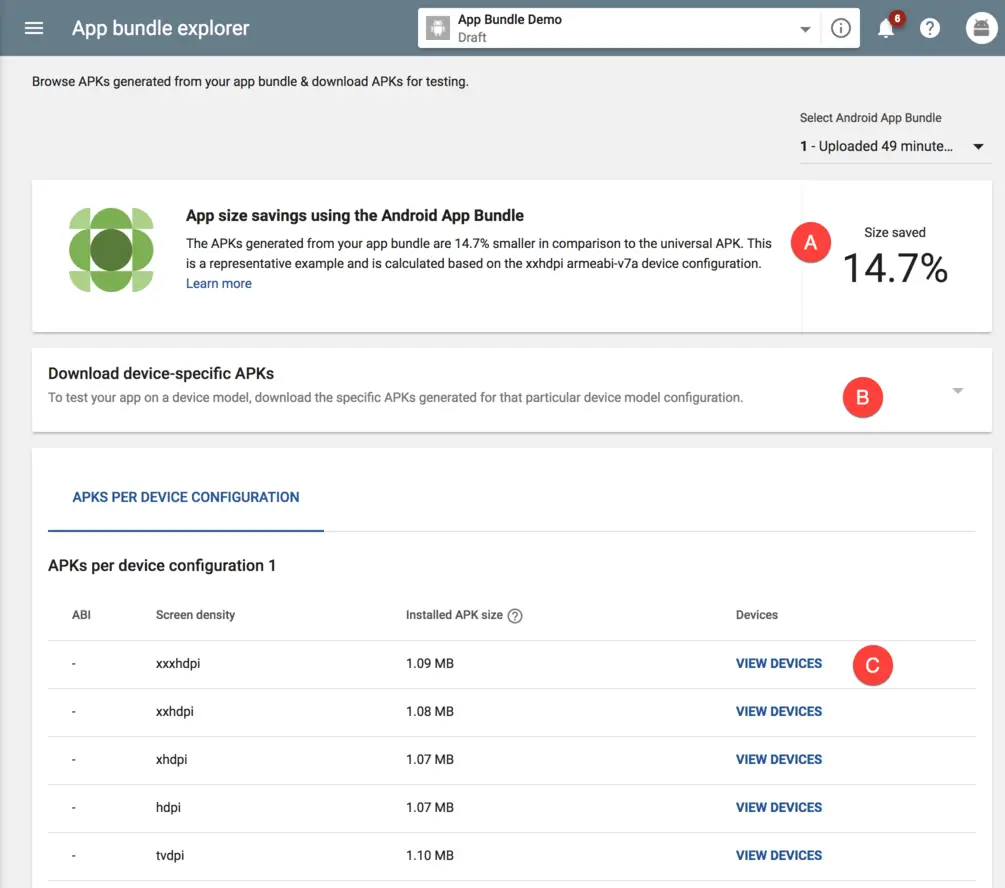The width and height of the screenshot is (1005, 888).
Task: Expand the Download device-specific APKs section
Action: 957,391
